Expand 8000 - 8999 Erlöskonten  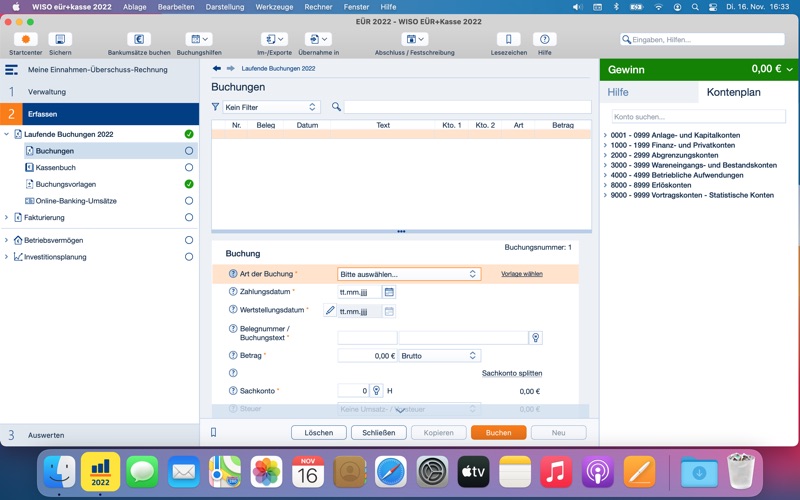point(606,185)
